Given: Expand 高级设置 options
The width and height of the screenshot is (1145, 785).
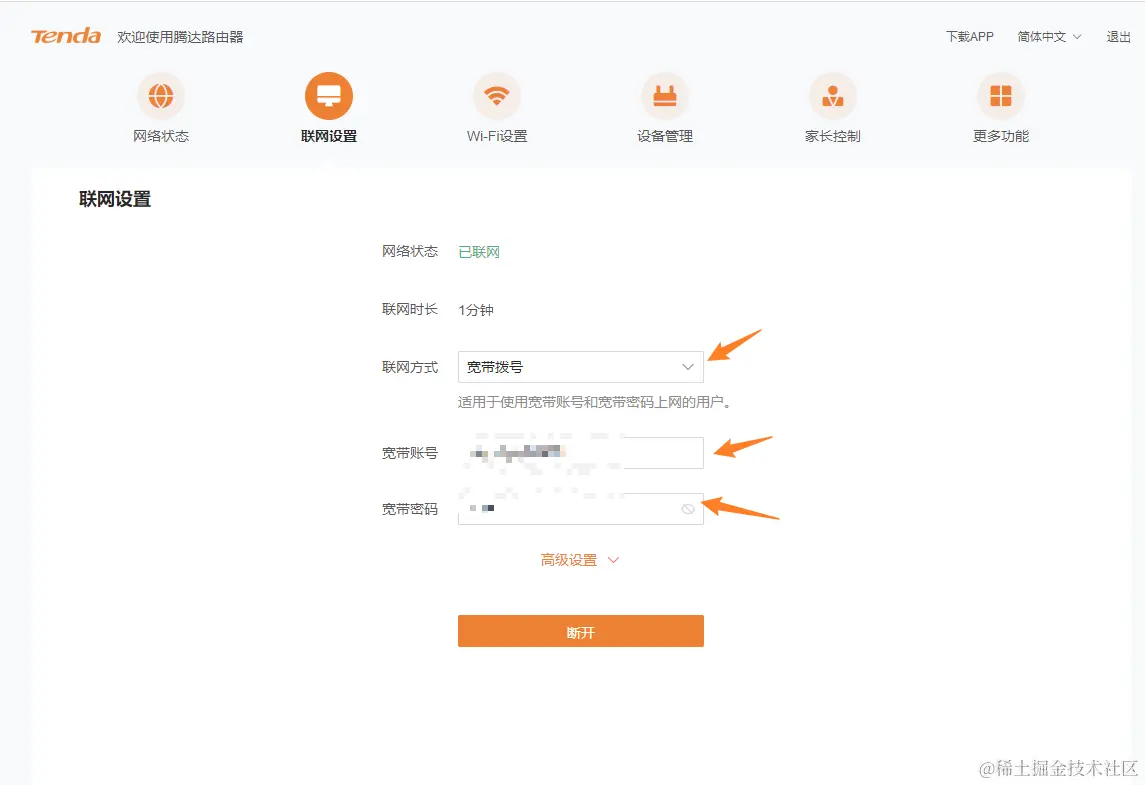Looking at the screenshot, I should (x=580, y=560).
